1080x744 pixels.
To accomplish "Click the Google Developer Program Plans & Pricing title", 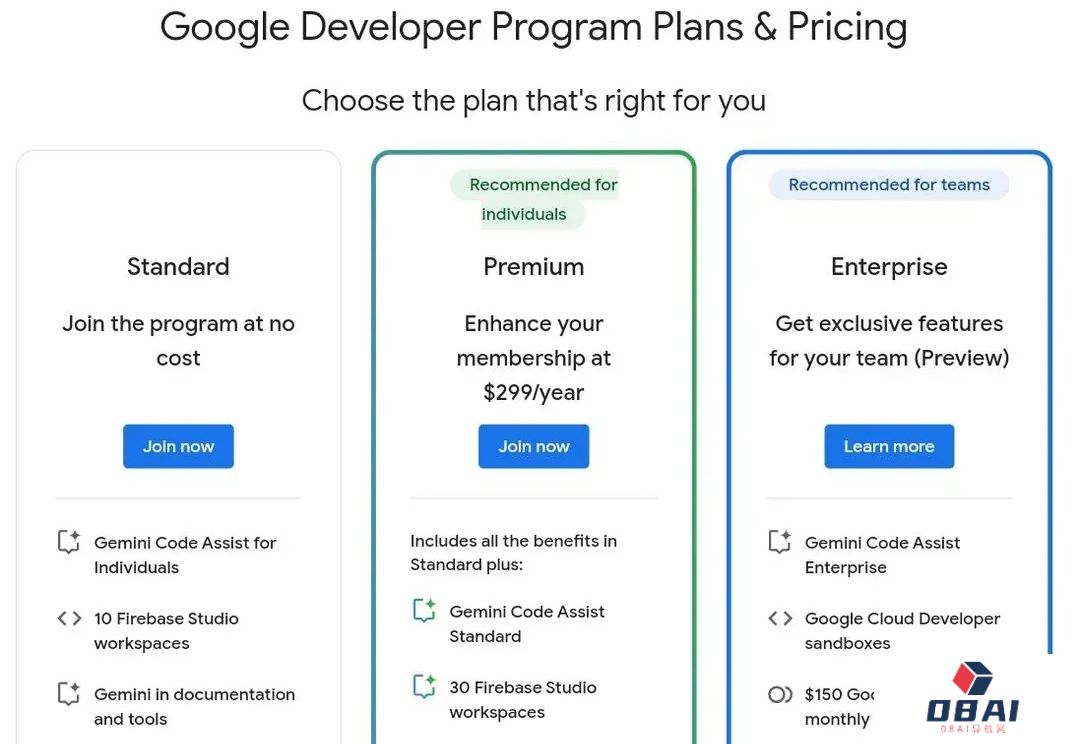I will point(534,27).
